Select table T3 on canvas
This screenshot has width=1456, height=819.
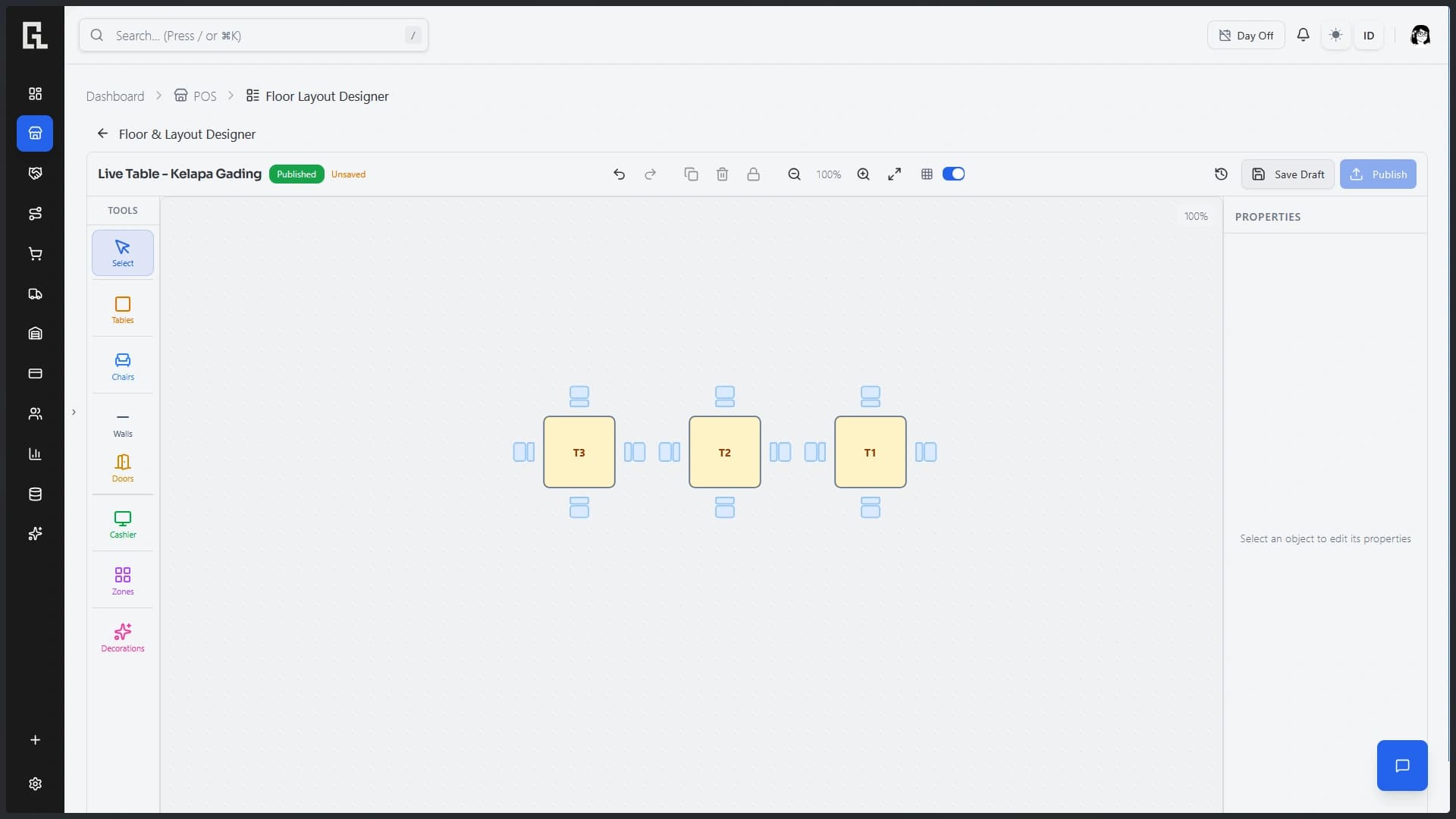click(579, 452)
